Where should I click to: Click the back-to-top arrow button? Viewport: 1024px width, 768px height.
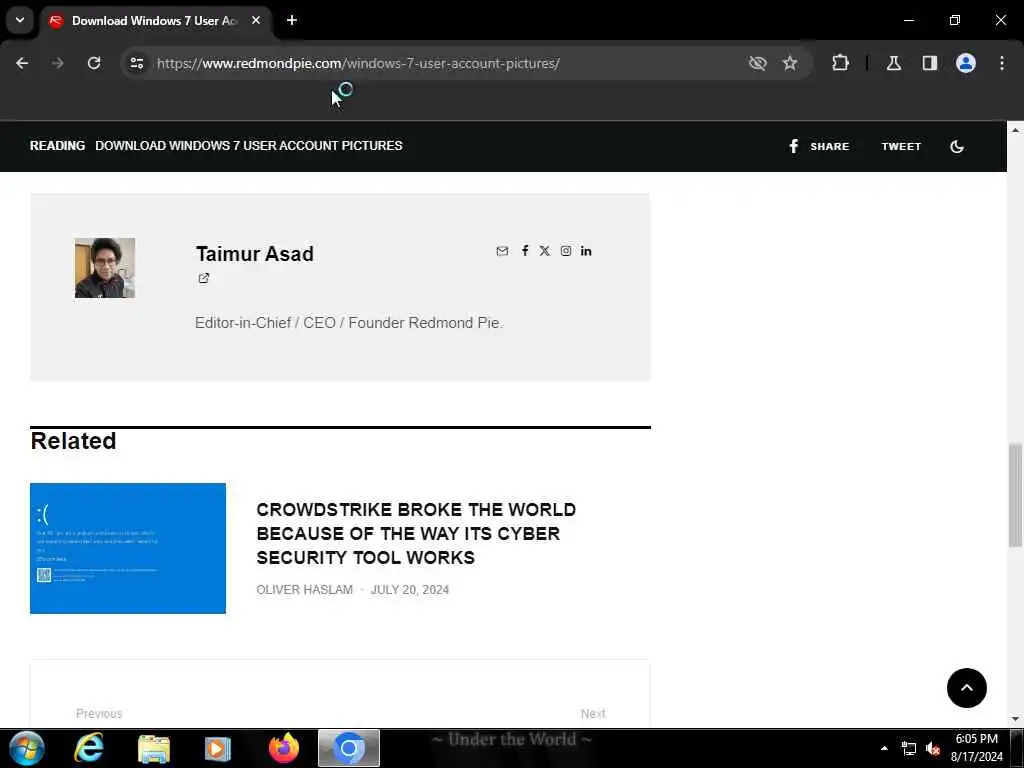tap(967, 688)
